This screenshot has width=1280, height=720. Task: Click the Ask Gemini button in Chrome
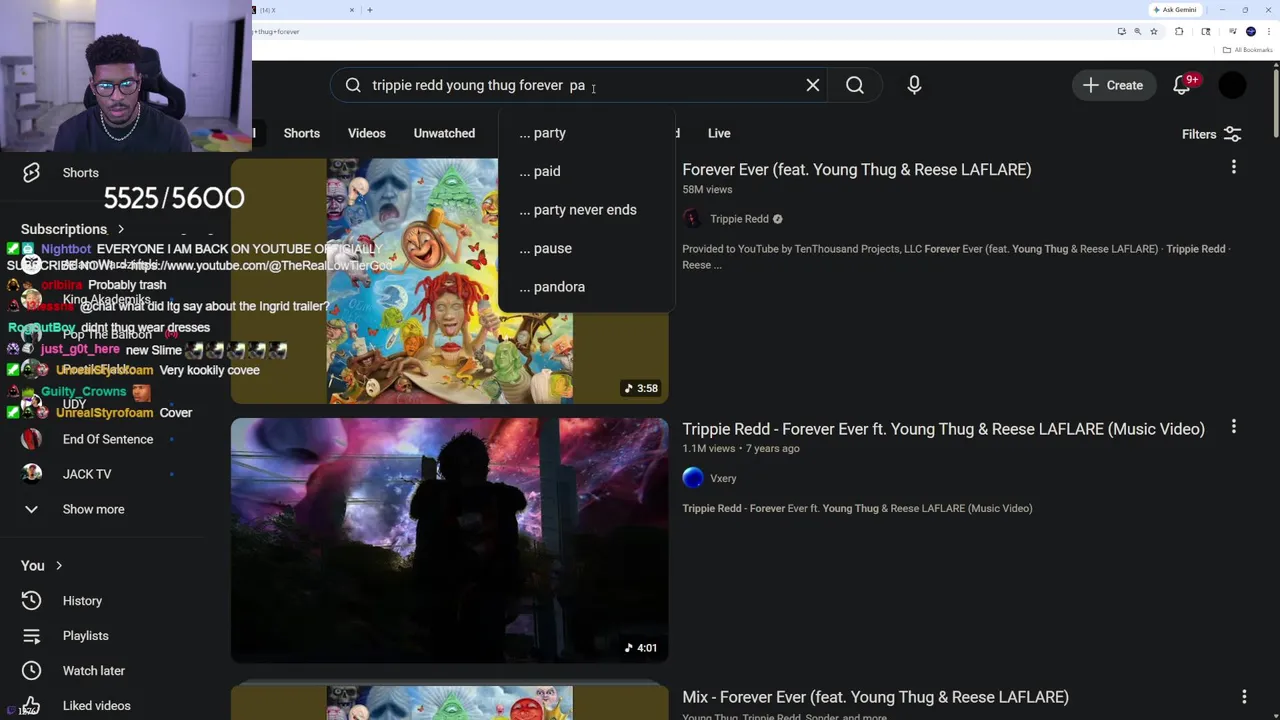pos(1175,10)
